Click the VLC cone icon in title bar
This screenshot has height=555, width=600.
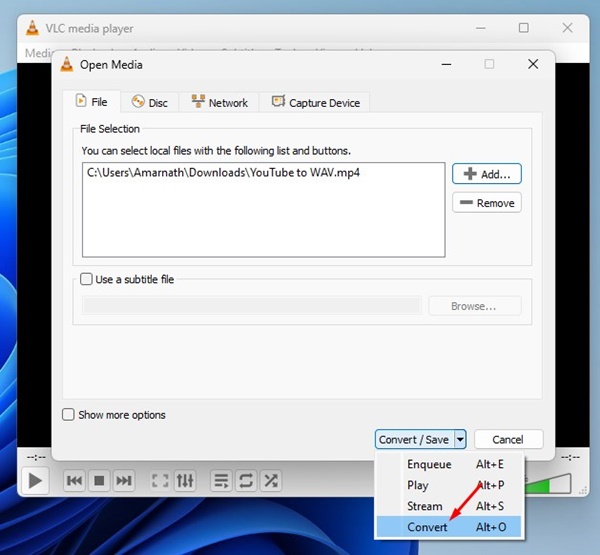[x=33, y=28]
